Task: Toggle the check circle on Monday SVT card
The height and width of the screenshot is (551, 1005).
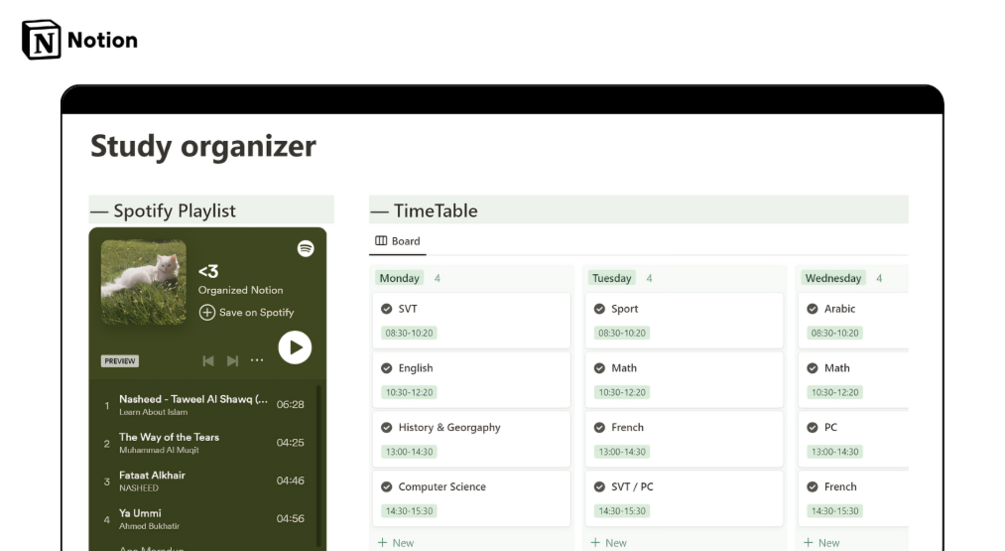Action: (x=386, y=309)
